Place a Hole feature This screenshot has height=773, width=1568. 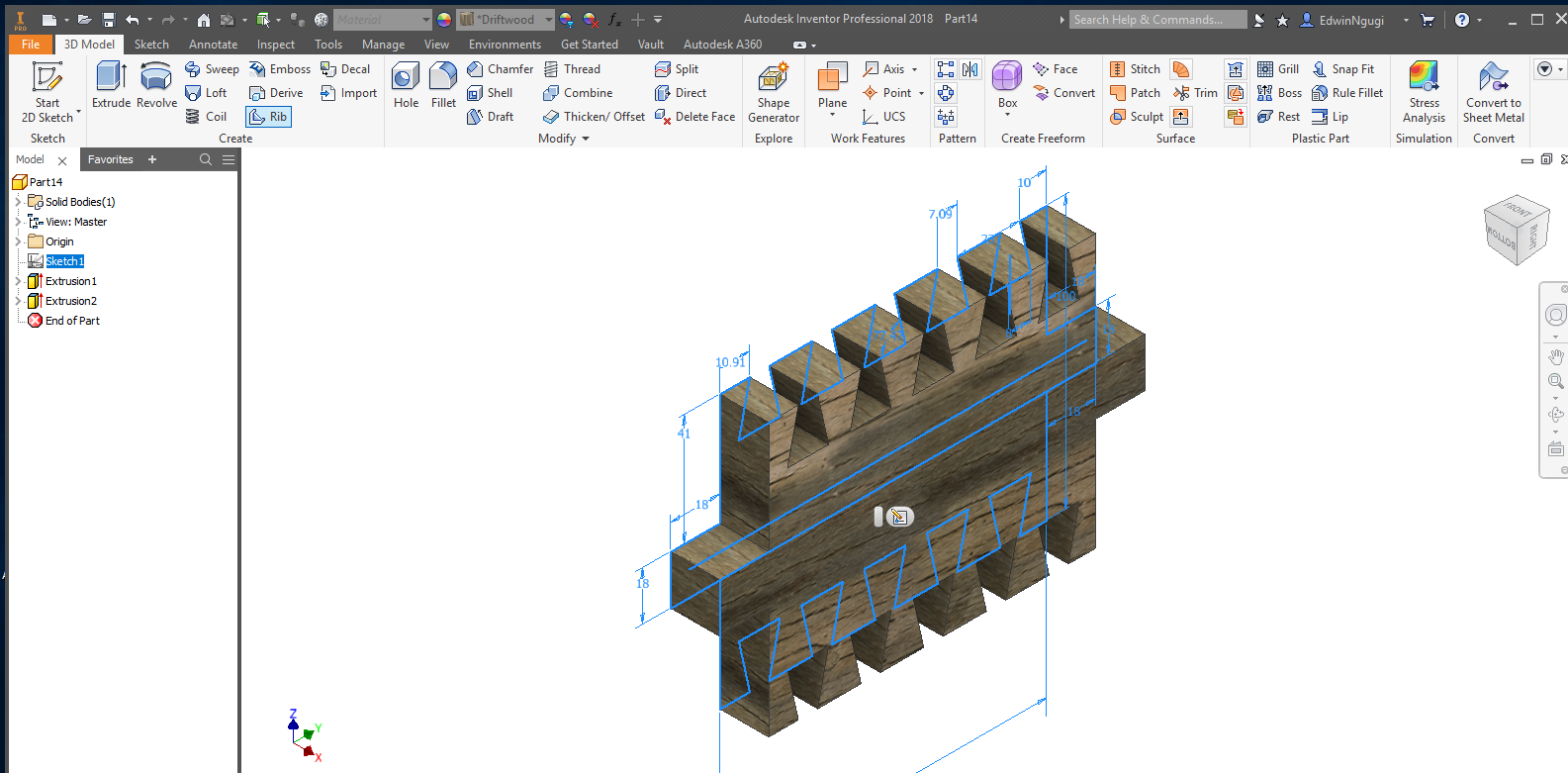406,85
